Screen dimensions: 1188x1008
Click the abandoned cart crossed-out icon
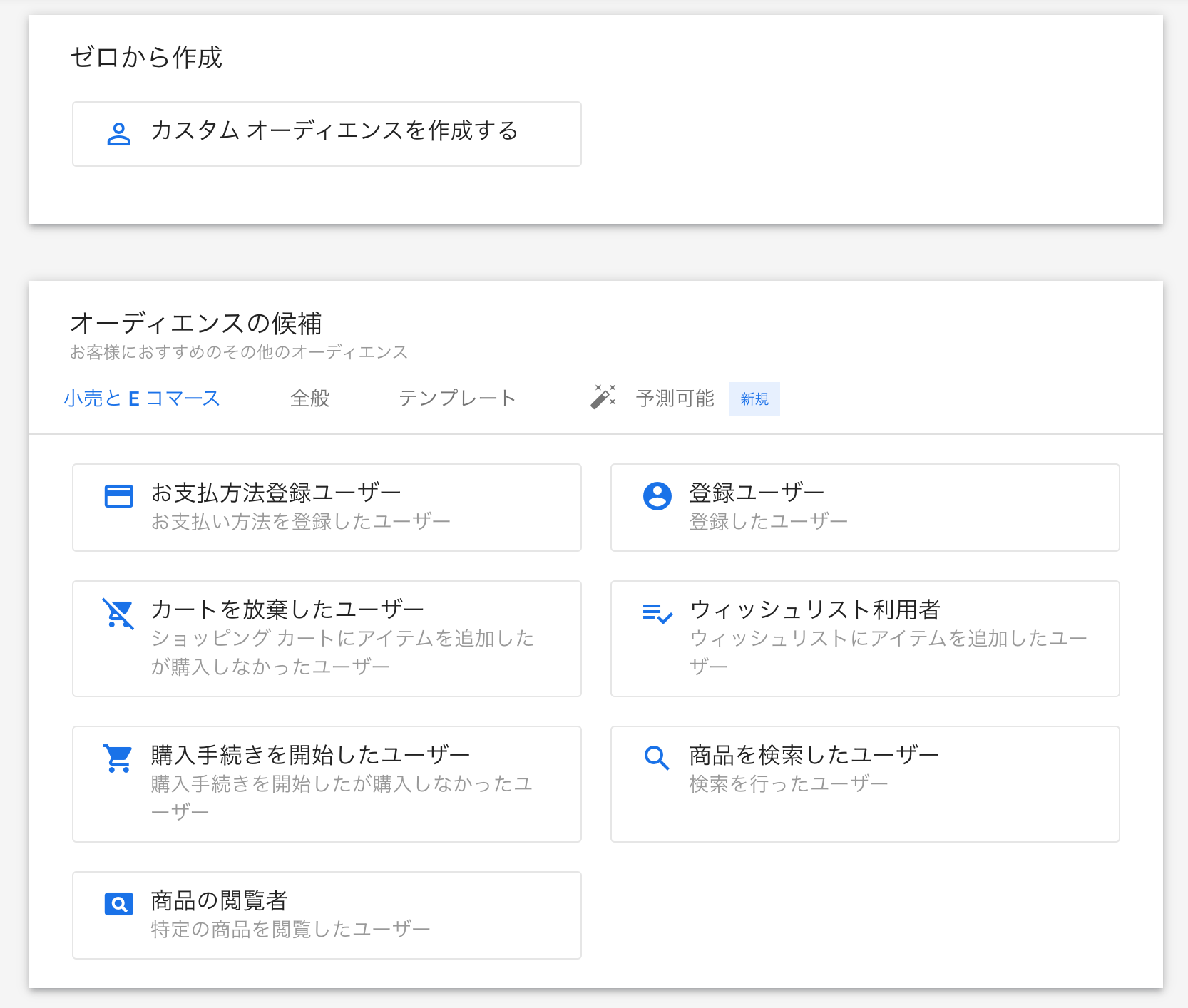coord(118,613)
